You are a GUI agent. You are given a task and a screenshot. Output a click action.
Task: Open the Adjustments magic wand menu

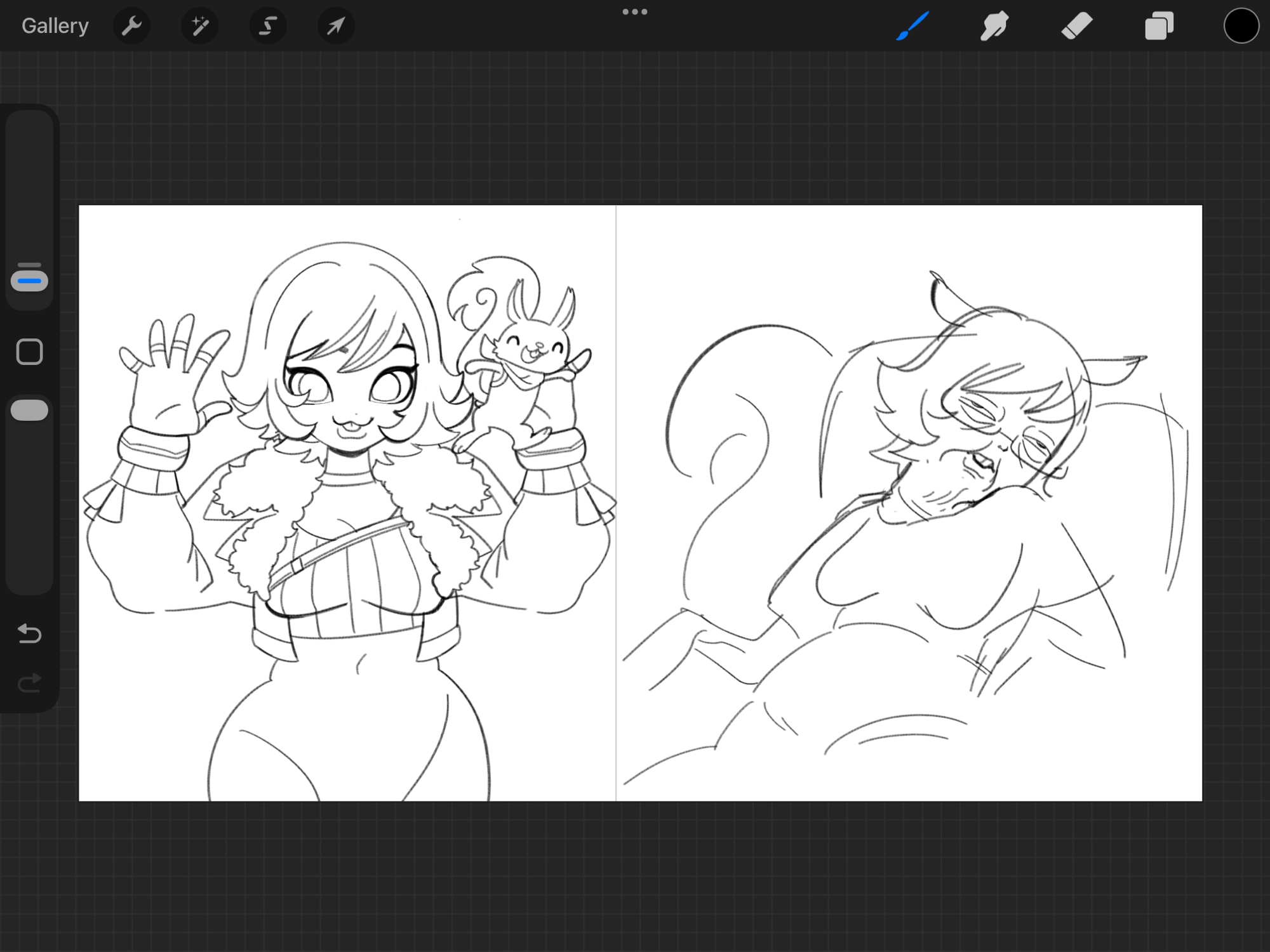coord(199,26)
